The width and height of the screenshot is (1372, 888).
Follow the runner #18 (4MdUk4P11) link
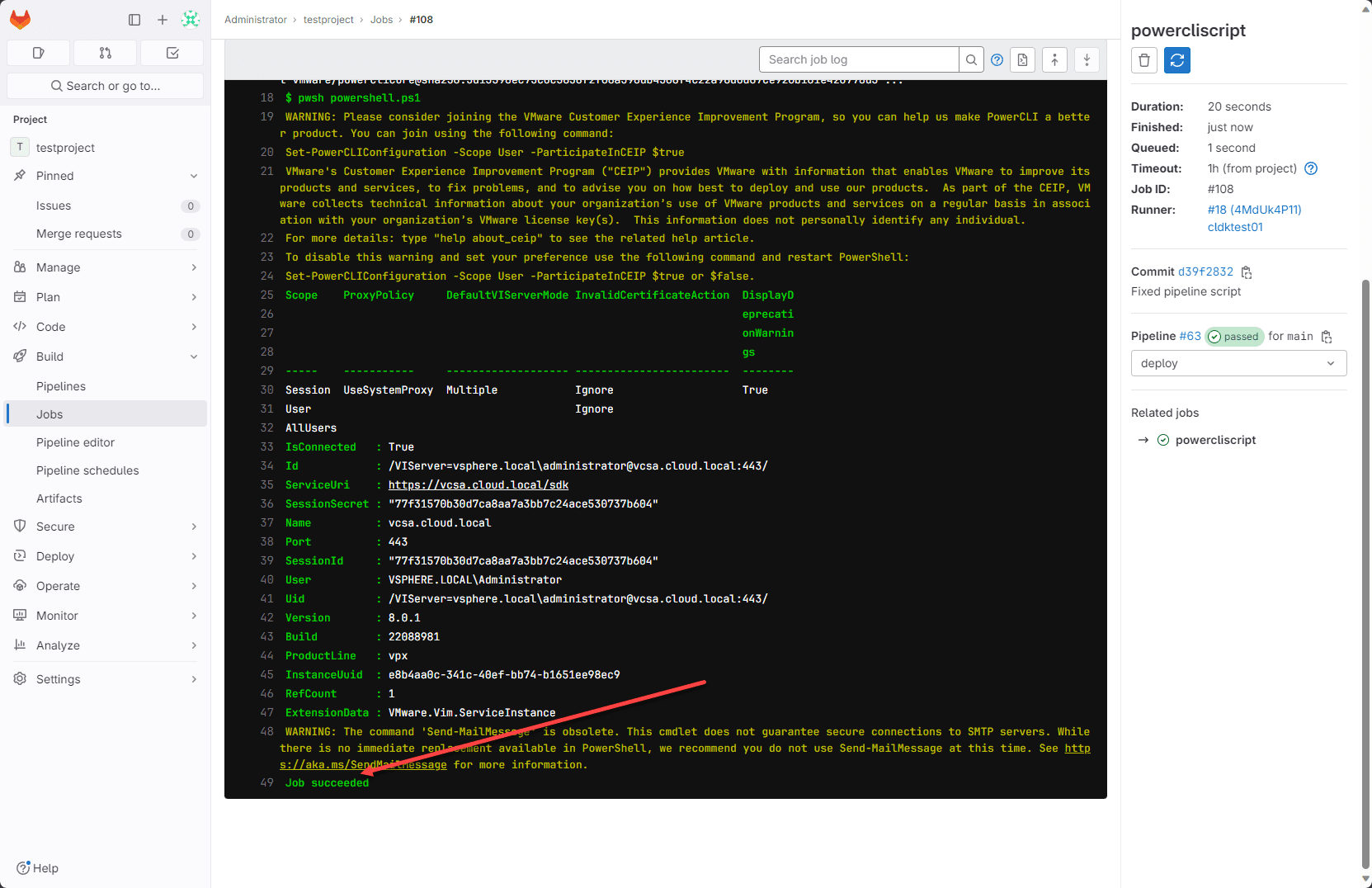(x=1254, y=210)
